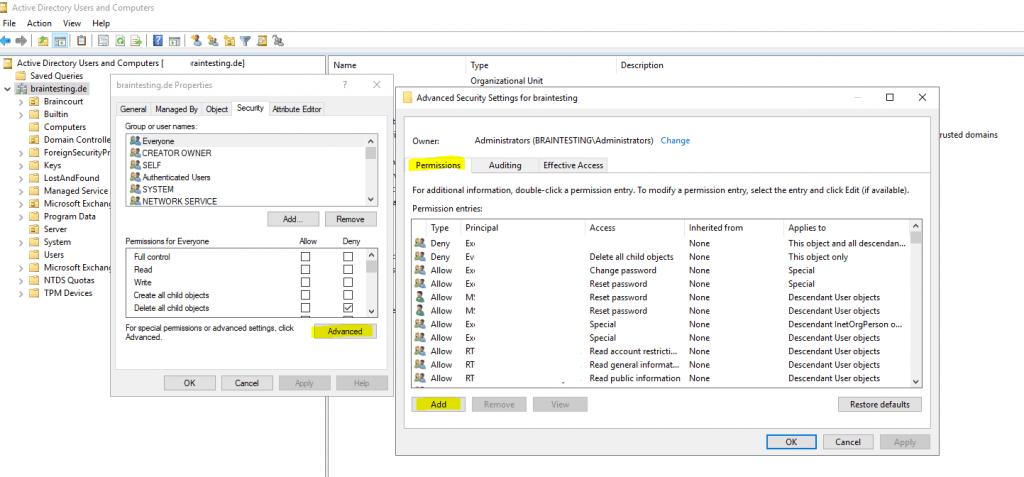
Task: Toggle the Show/Hide Action Pane toolbar icon
Action: (174, 41)
